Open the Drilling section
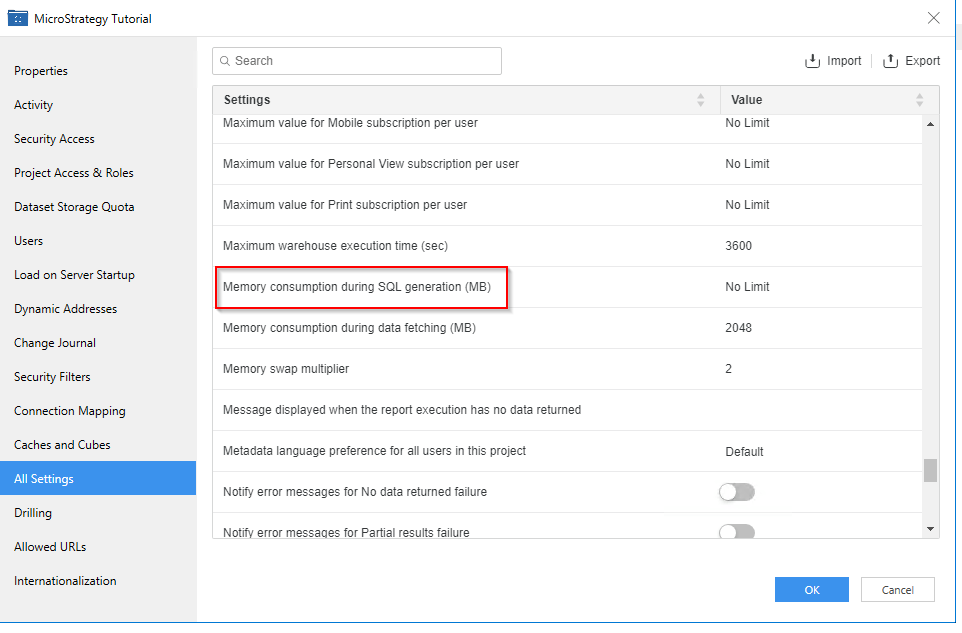The image size is (962, 633). [33, 513]
